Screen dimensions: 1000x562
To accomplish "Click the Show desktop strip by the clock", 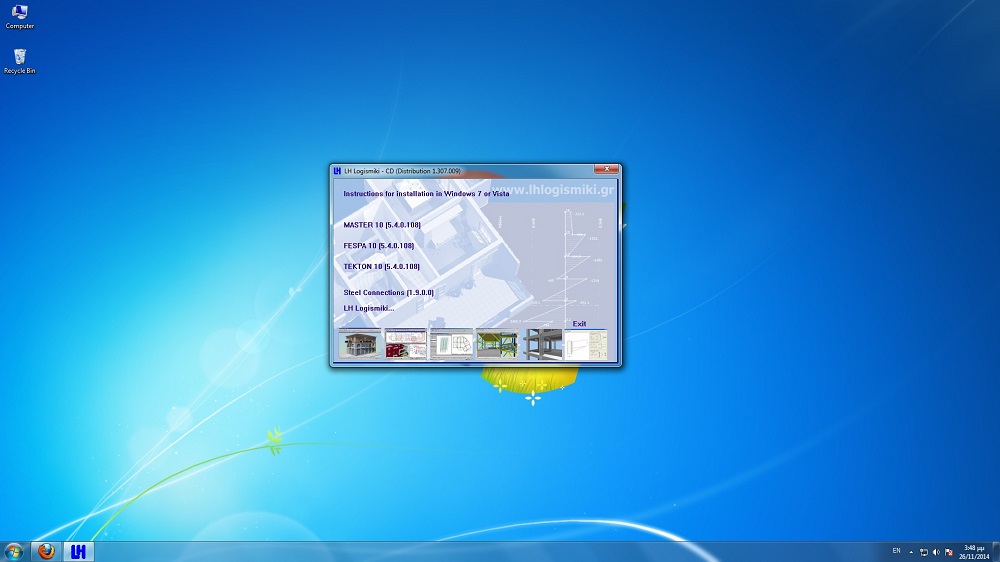I will tap(996, 552).
